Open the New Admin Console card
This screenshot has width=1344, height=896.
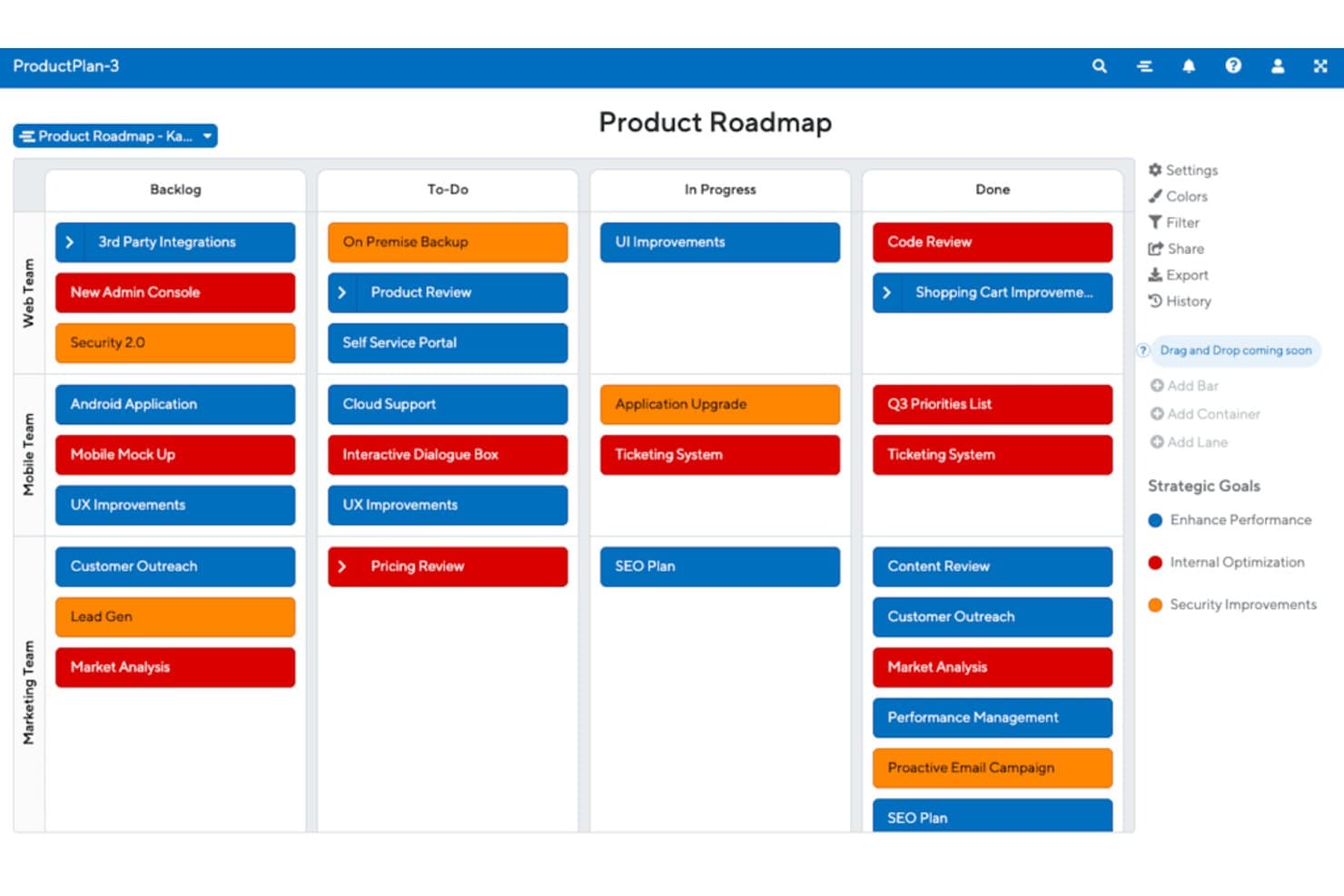tap(175, 292)
